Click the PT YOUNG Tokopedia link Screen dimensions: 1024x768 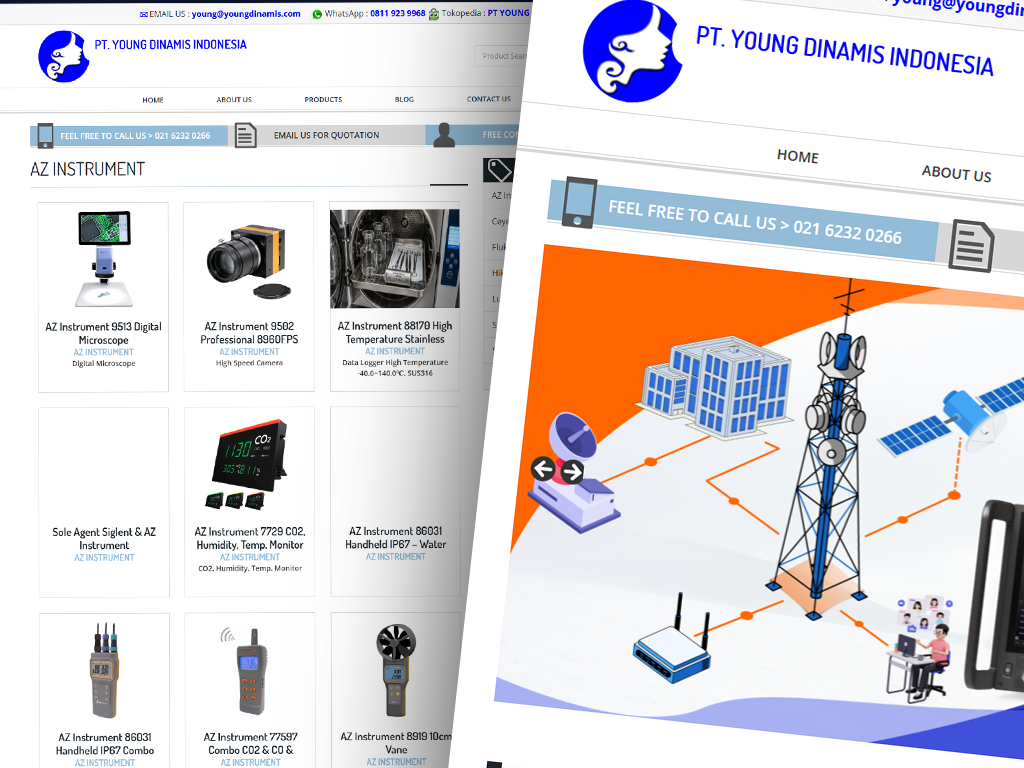pos(509,12)
